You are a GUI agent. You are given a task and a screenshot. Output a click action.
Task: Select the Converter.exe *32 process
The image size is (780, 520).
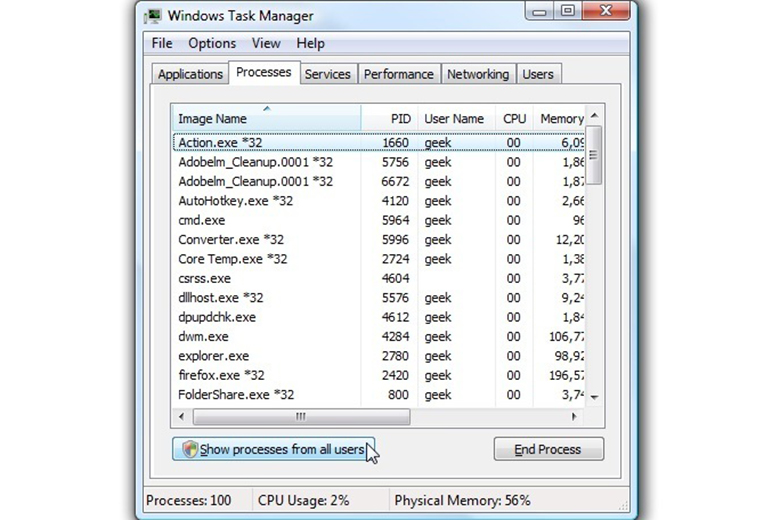tap(379, 240)
